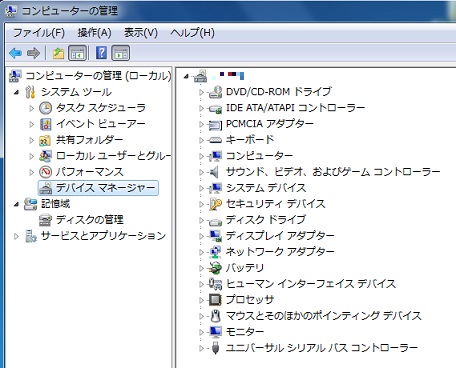The image size is (456, 368).
Task: Select サービスとアプリケーション label
Action: click(x=103, y=236)
